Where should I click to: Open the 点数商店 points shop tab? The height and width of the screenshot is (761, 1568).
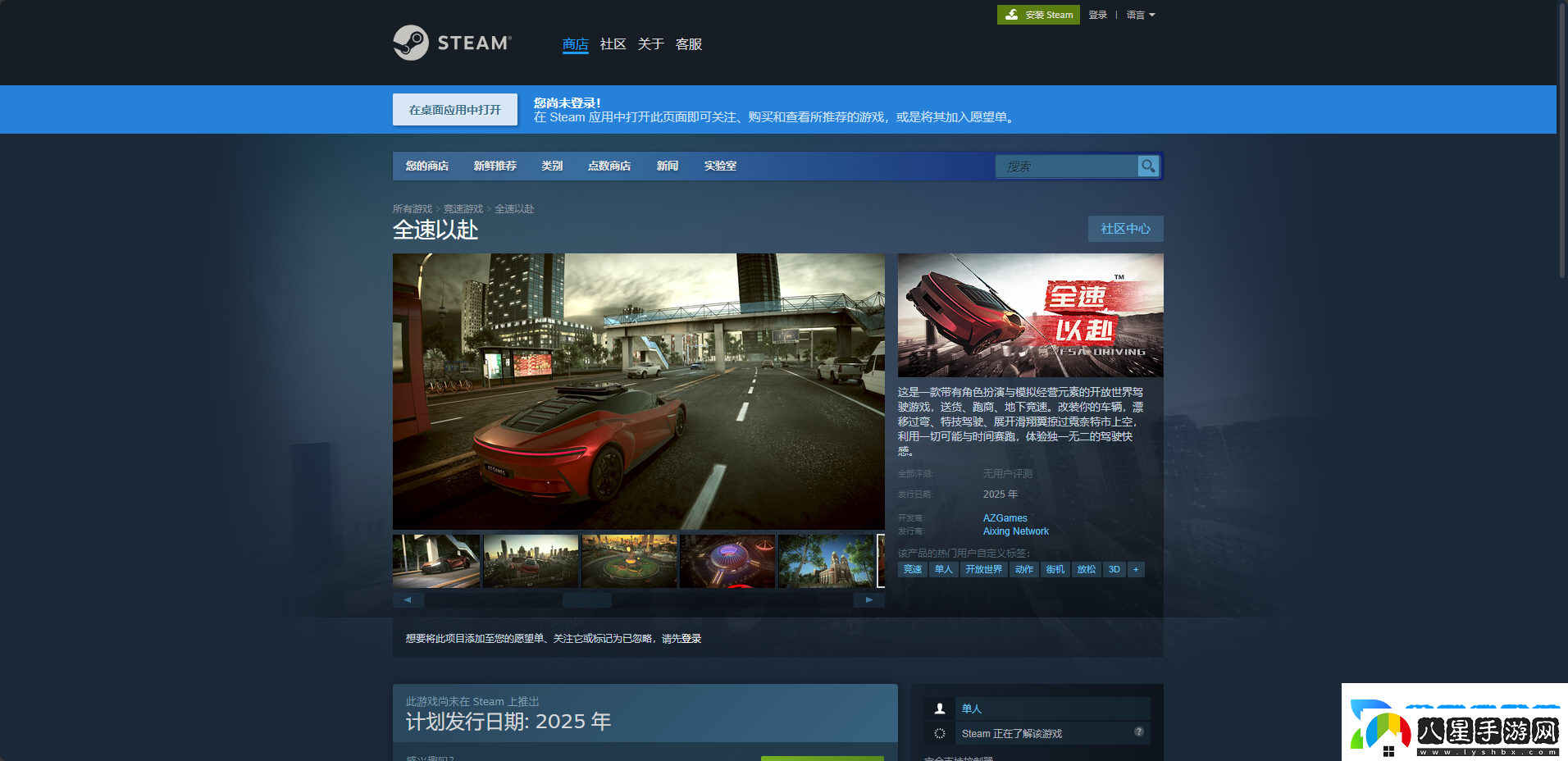coord(609,166)
